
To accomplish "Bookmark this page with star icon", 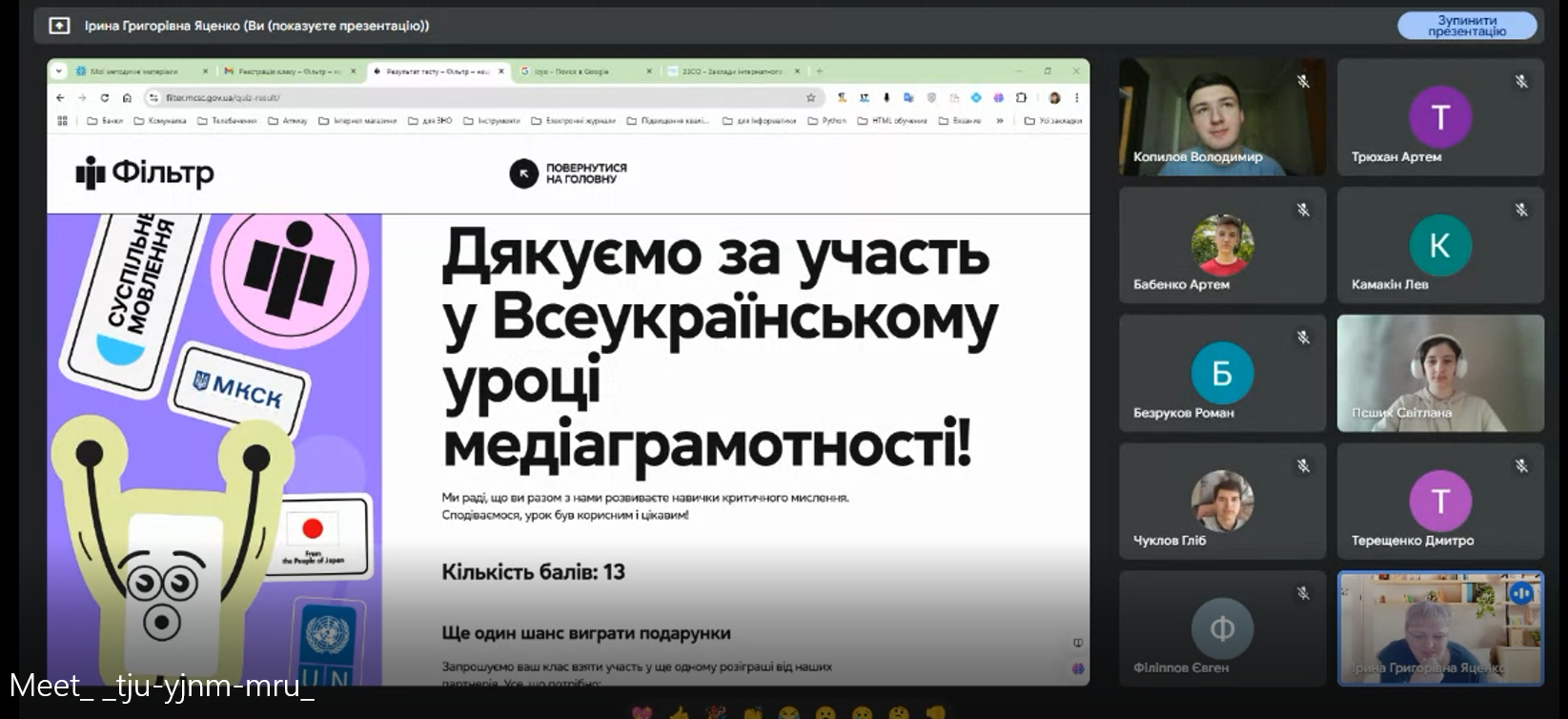I will coord(811,97).
